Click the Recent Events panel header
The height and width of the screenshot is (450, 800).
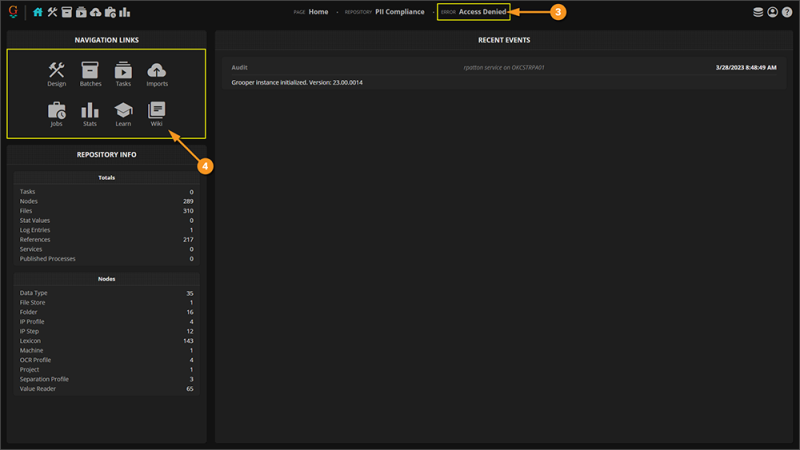click(504, 40)
